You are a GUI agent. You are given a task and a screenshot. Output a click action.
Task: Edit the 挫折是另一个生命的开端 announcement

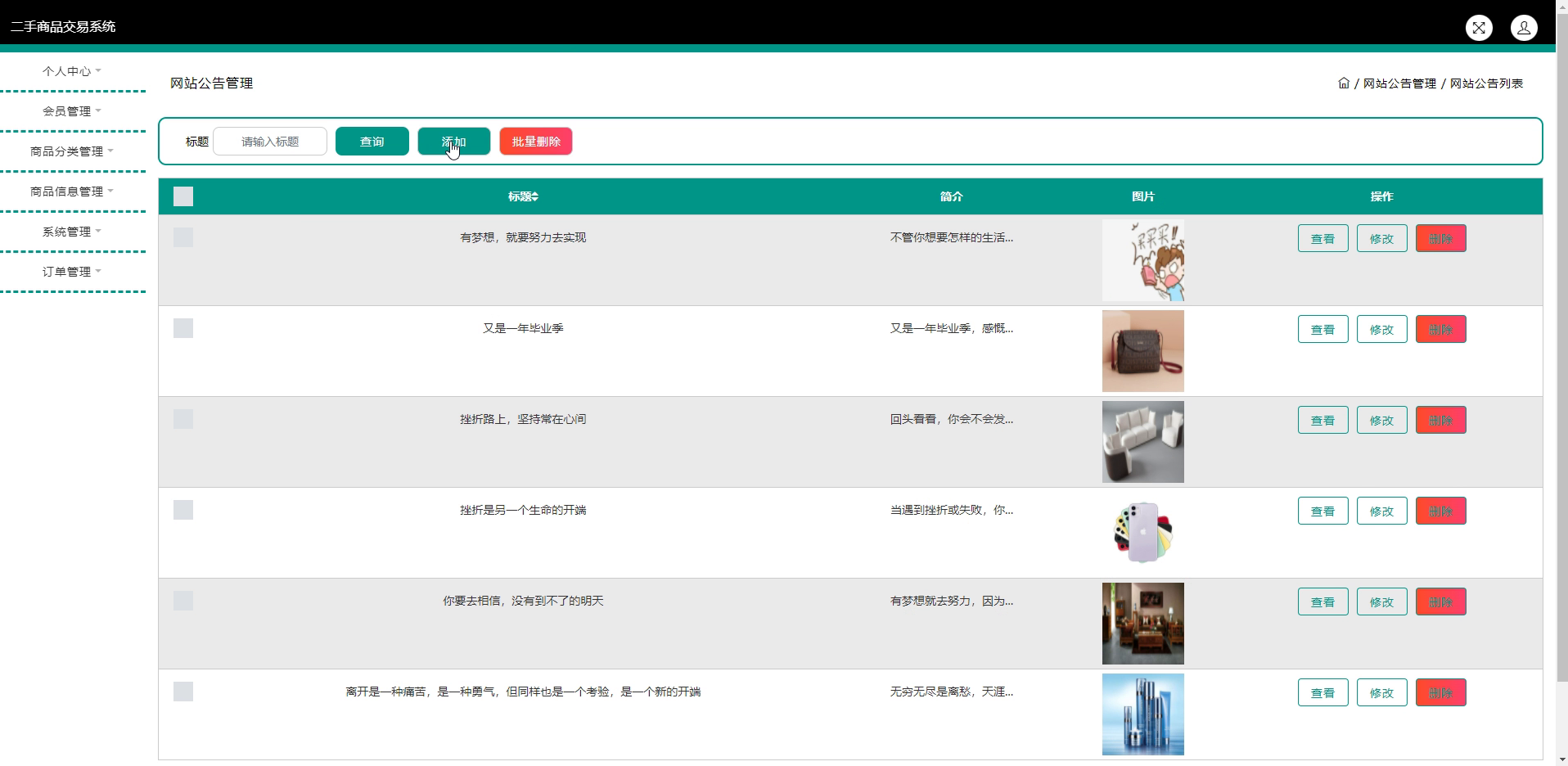tap(1382, 511)
